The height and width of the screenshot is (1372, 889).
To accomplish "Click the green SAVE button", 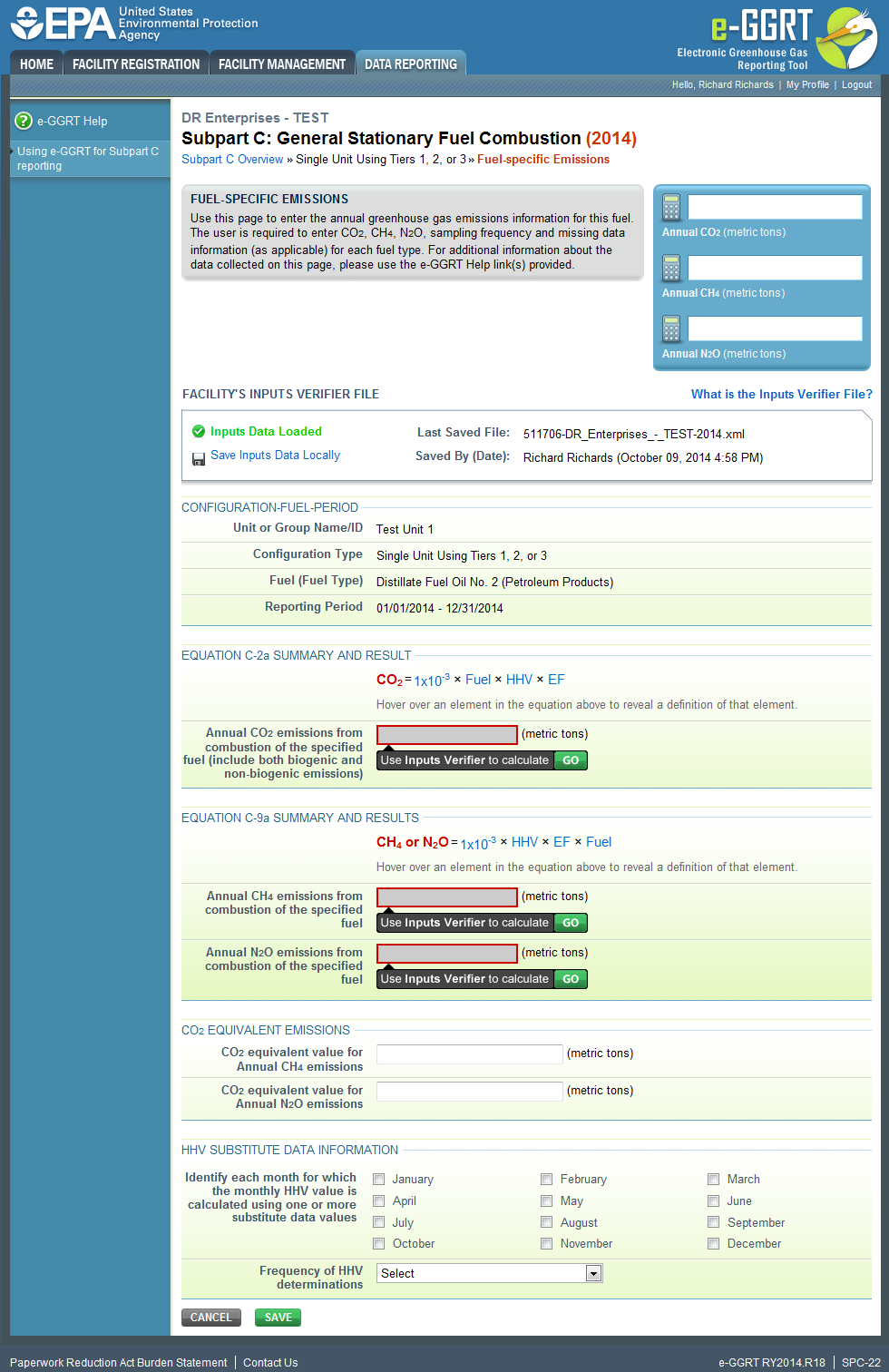I will coord(278,1318).
